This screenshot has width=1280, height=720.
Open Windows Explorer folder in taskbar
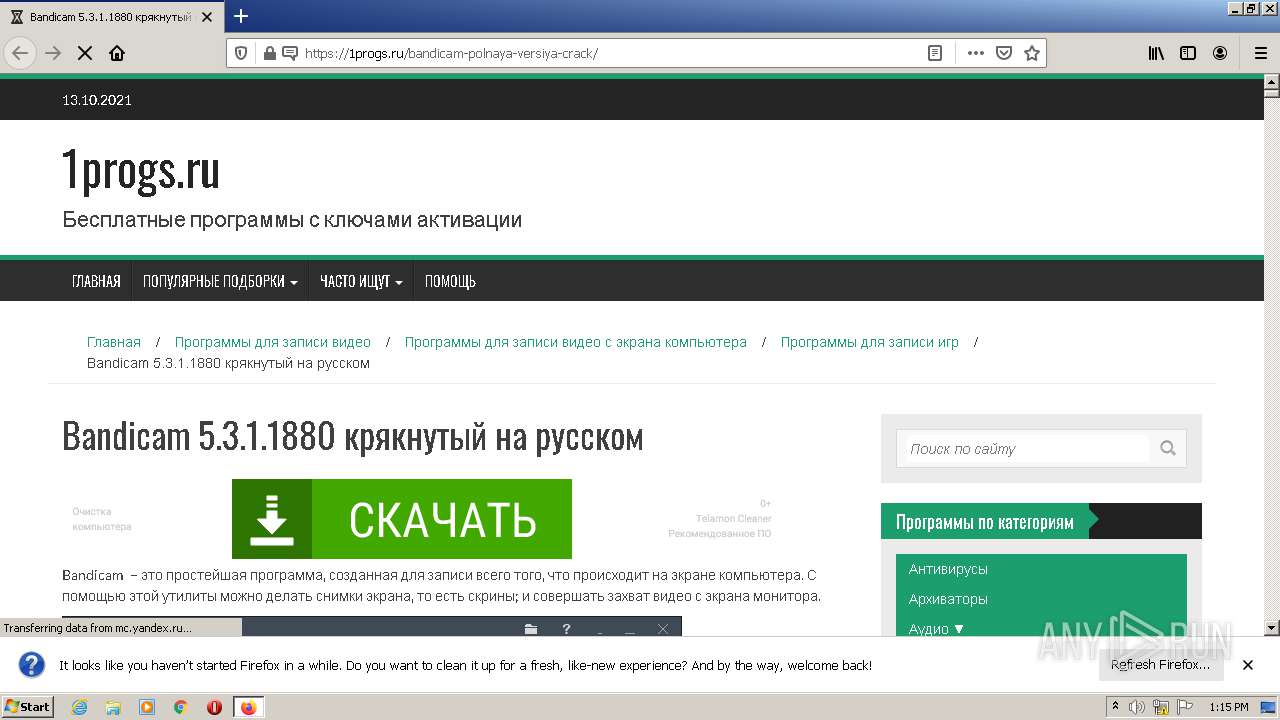[x=113, y=707]
